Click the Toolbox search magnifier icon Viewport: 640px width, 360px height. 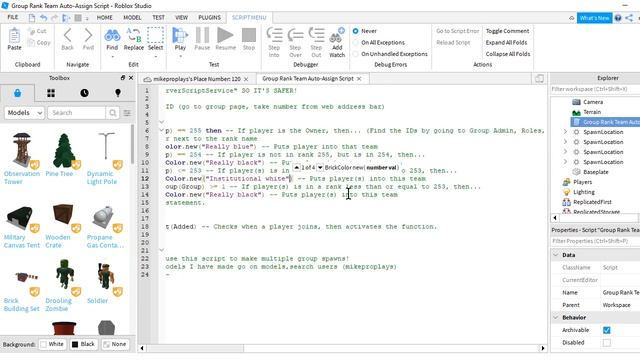[x=112, y=113]
